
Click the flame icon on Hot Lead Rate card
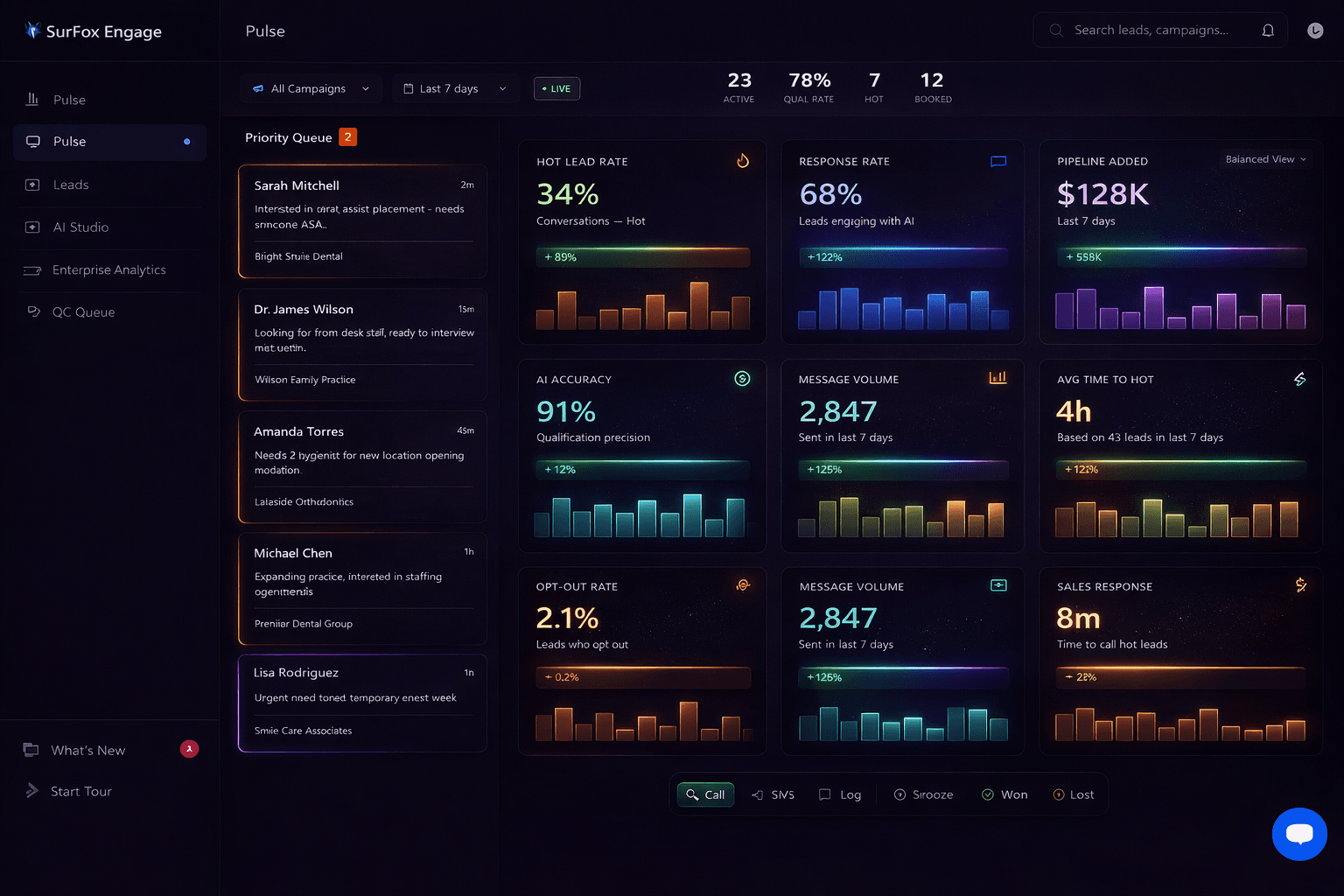pyautogui.click(x=743, y=161)
